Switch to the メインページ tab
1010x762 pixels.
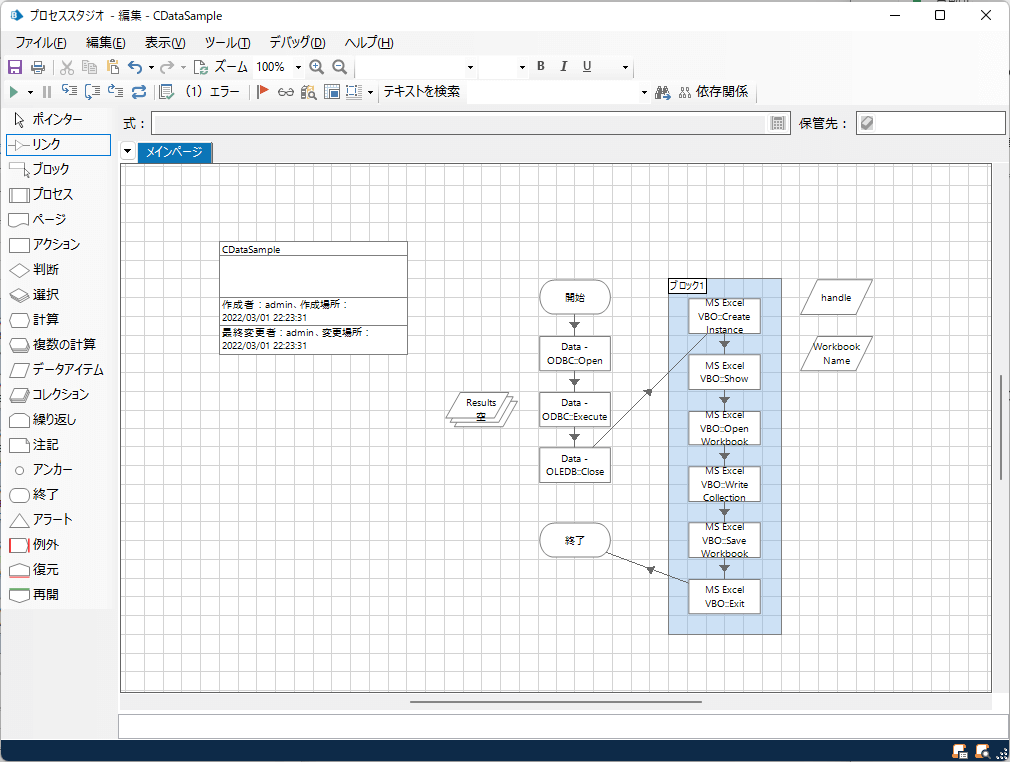175,152
